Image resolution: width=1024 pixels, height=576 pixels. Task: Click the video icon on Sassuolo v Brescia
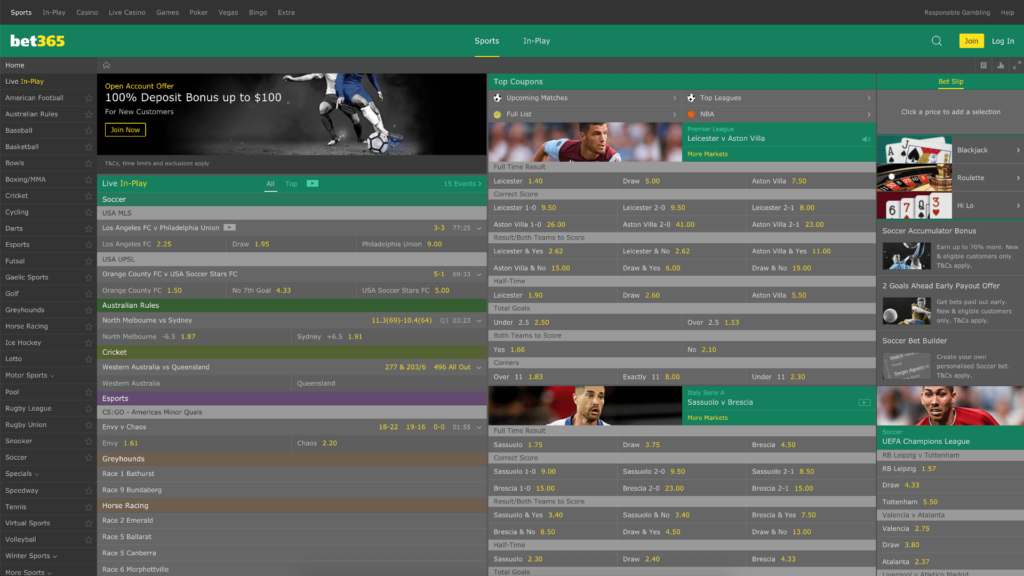pyautogui.click(x=864, y=402)
